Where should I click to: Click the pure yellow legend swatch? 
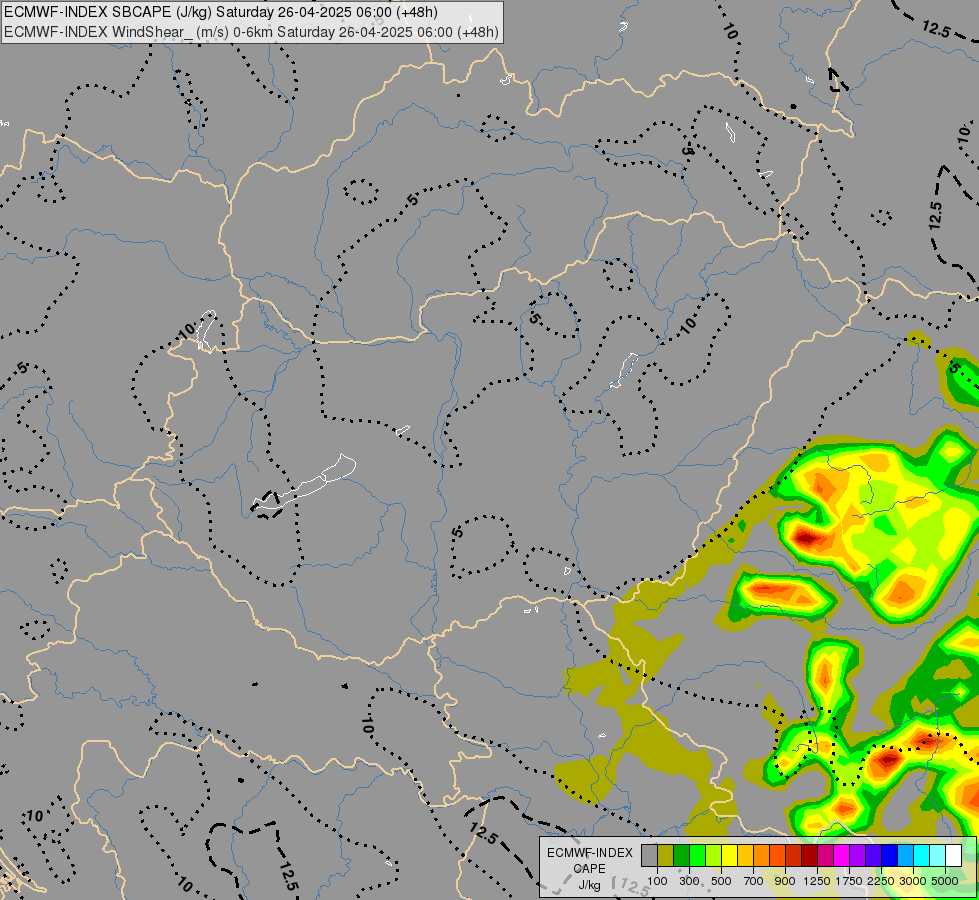coord(729,856)
